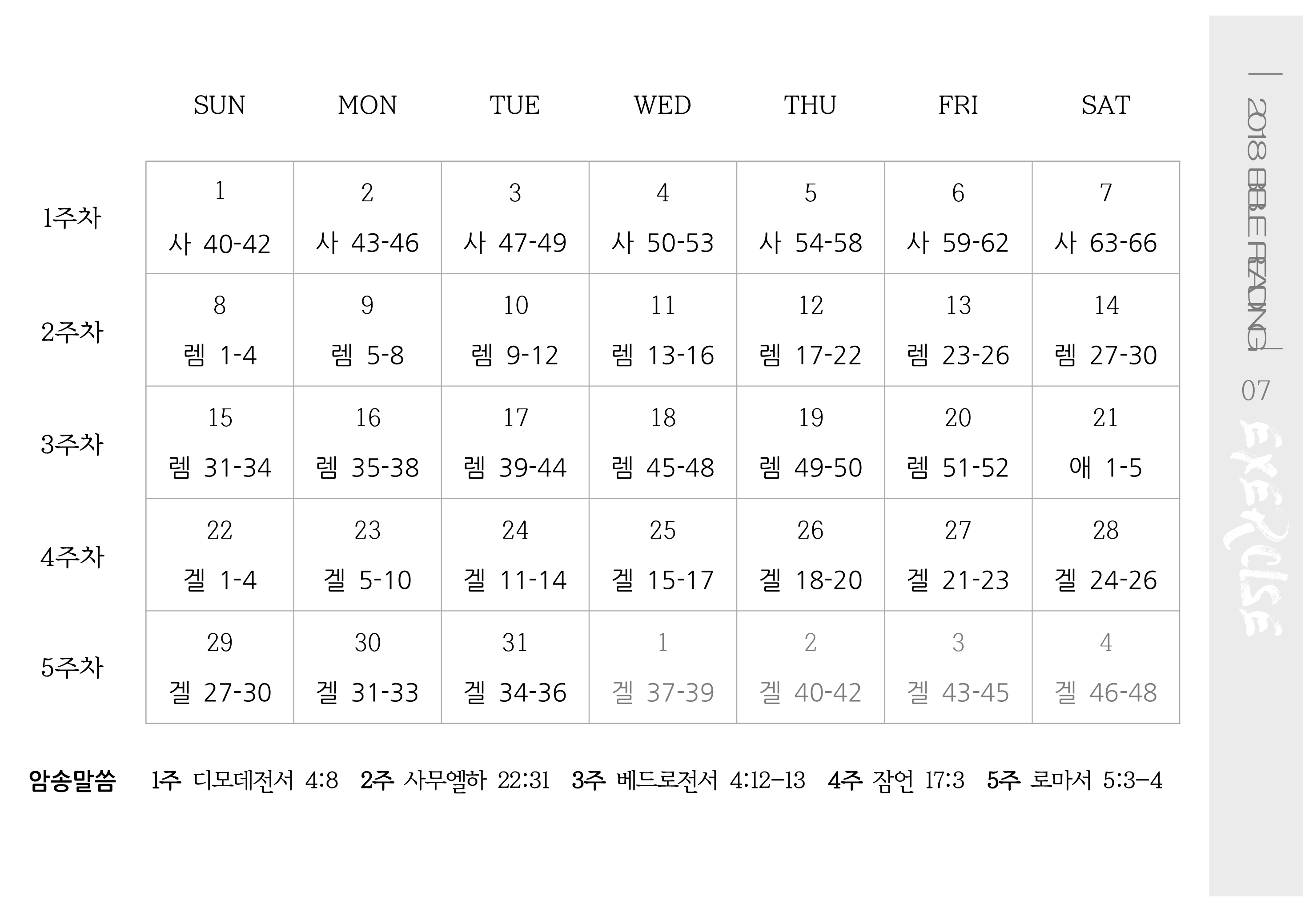1313x924 pixels.
Task: Select day 7 cell reading 사 63-66
Action: click(x=1105, y=218)
